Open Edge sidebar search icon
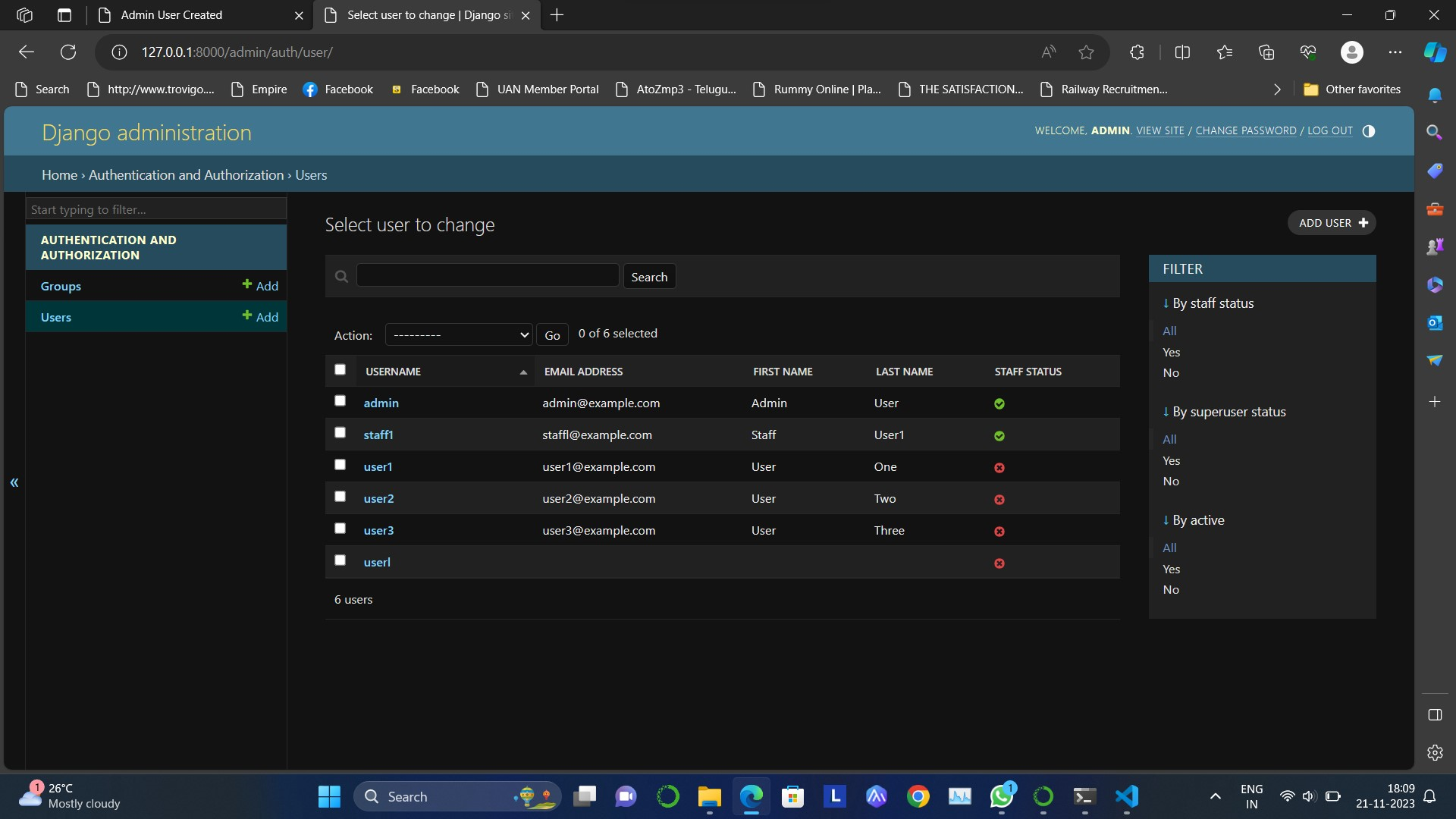The height and width of the screenshot is (819, 1456). [1434, 132]
